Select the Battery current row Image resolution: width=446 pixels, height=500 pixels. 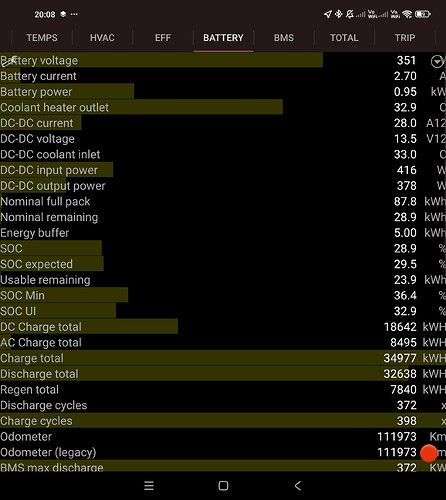[x=223, y=76]
